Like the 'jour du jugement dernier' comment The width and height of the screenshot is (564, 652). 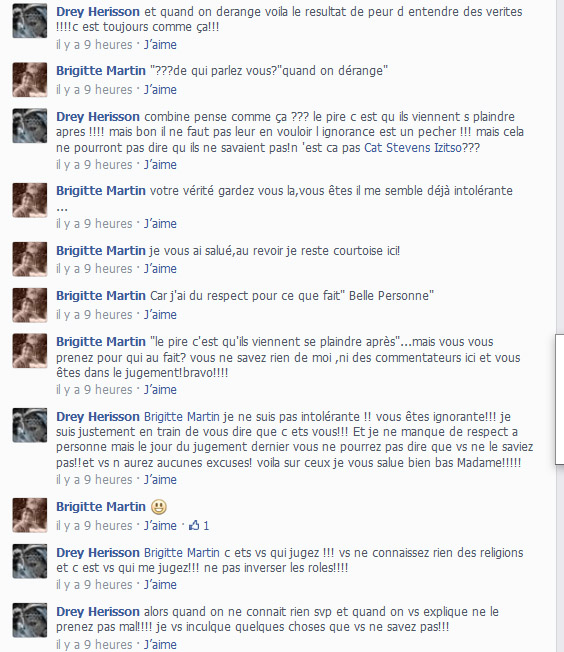point(160,479)
